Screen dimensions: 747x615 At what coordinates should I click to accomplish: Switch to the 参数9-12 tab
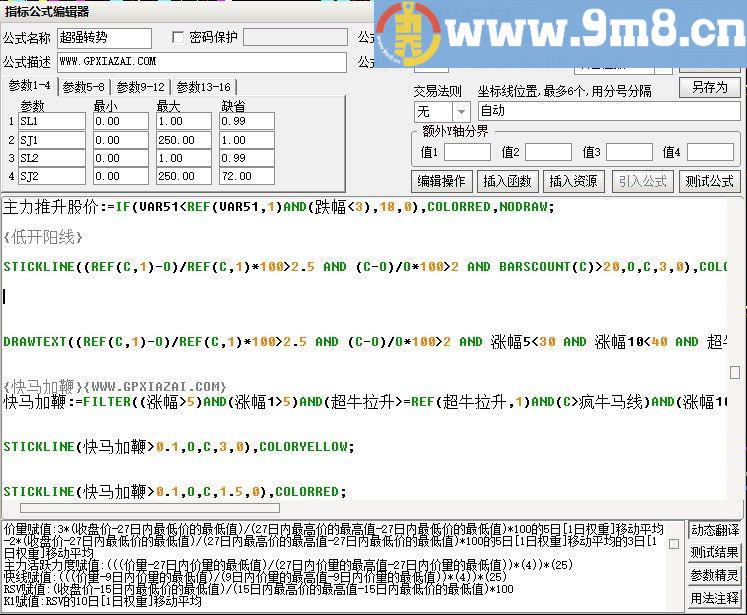(x=141, y=87)
